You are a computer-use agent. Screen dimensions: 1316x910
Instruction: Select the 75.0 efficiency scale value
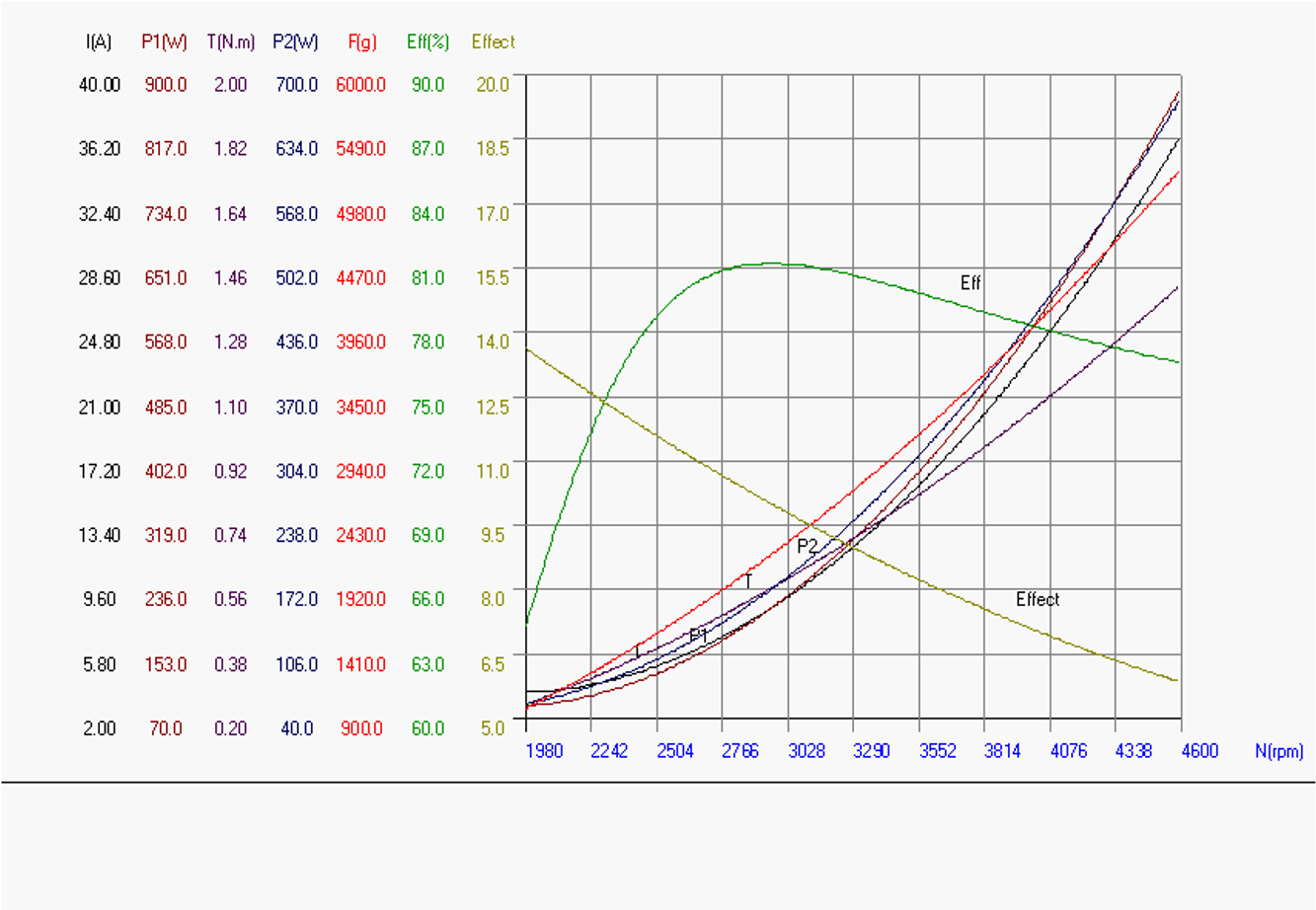click(427, 407)
